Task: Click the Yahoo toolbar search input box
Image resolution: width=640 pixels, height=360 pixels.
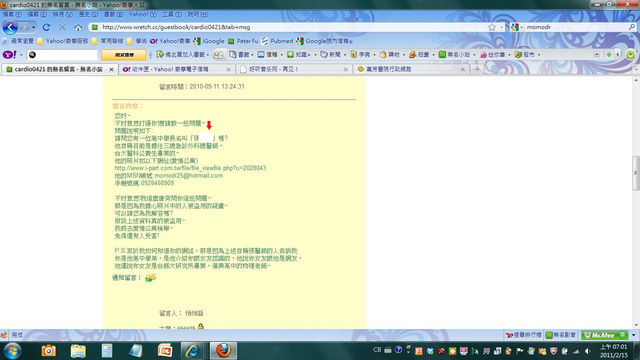Action: coord(62,55)
